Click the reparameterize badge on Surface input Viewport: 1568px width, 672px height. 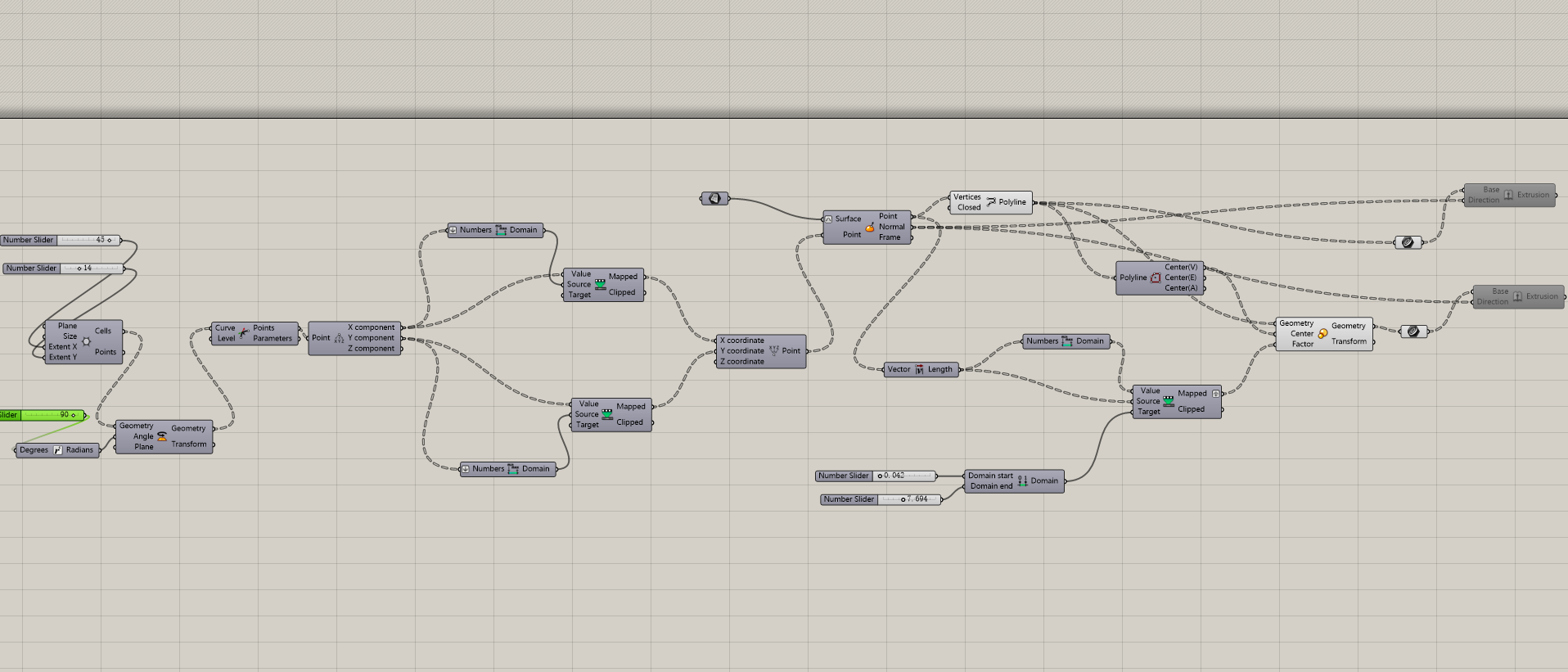point(829,219)
